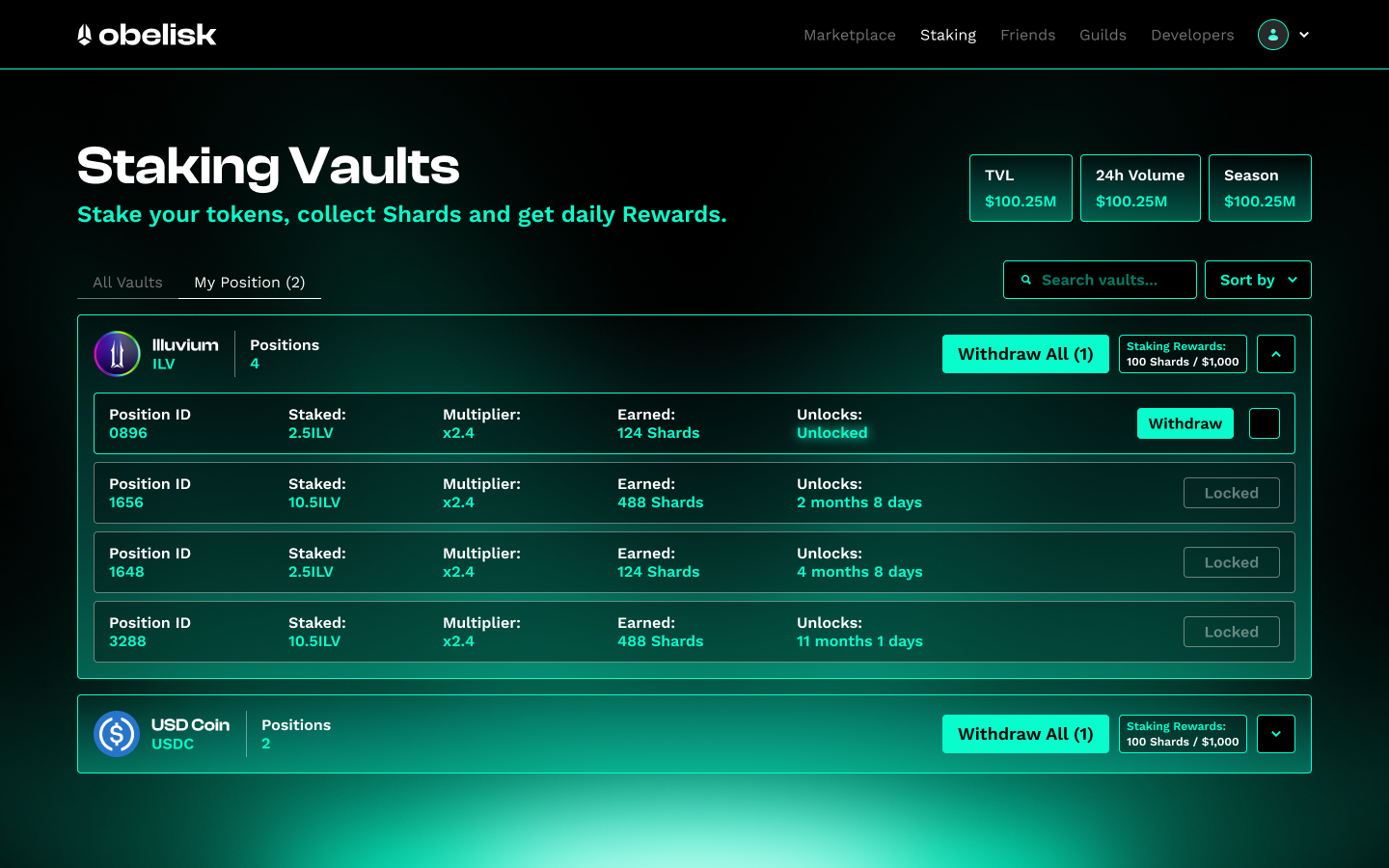Click the Obelisk logo
The height and width of the screenshot is (868, 1389).
click(x=147, y=35)
